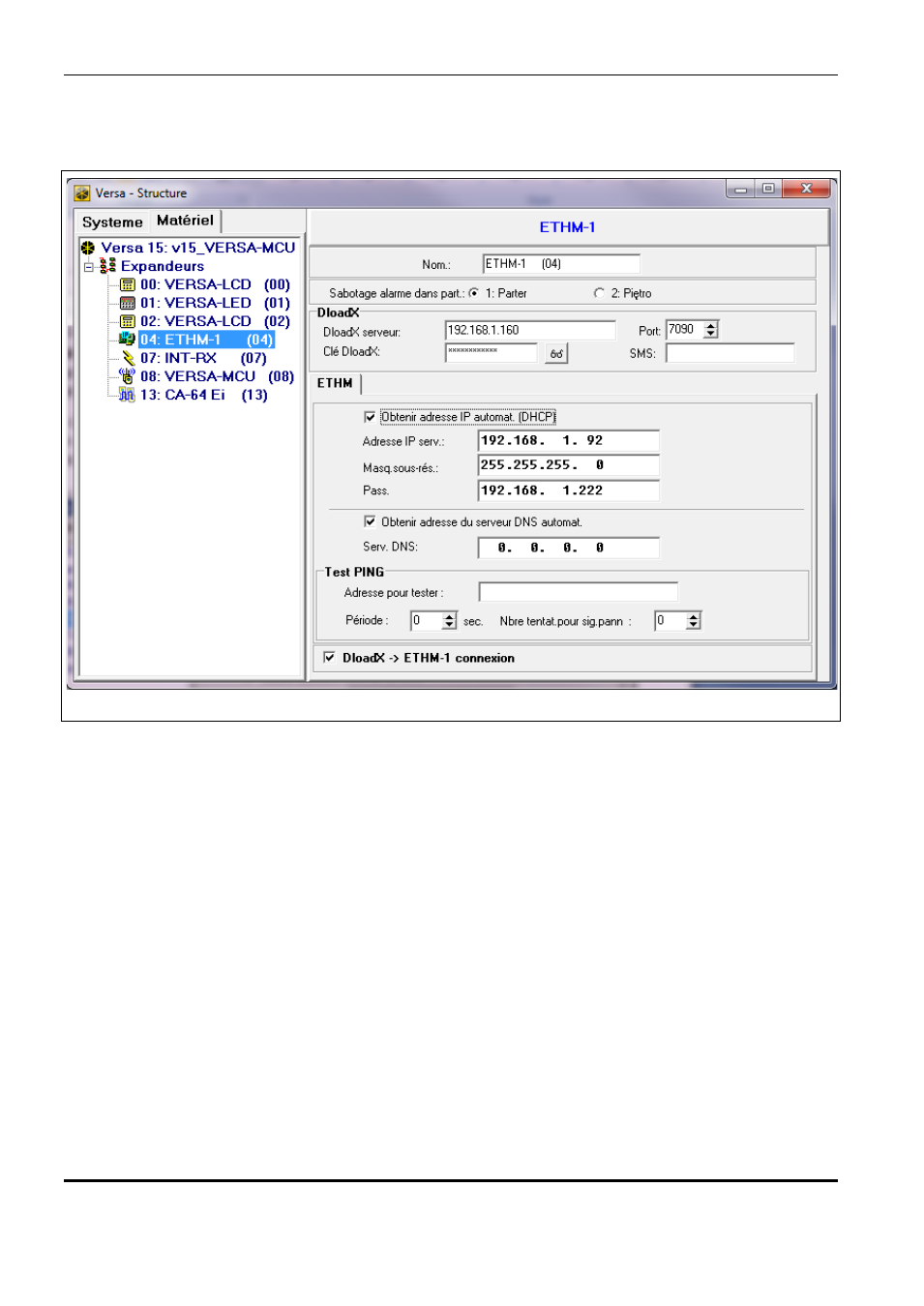
Task: Click the DloadX serveur address field
Action: pos(530,331)
